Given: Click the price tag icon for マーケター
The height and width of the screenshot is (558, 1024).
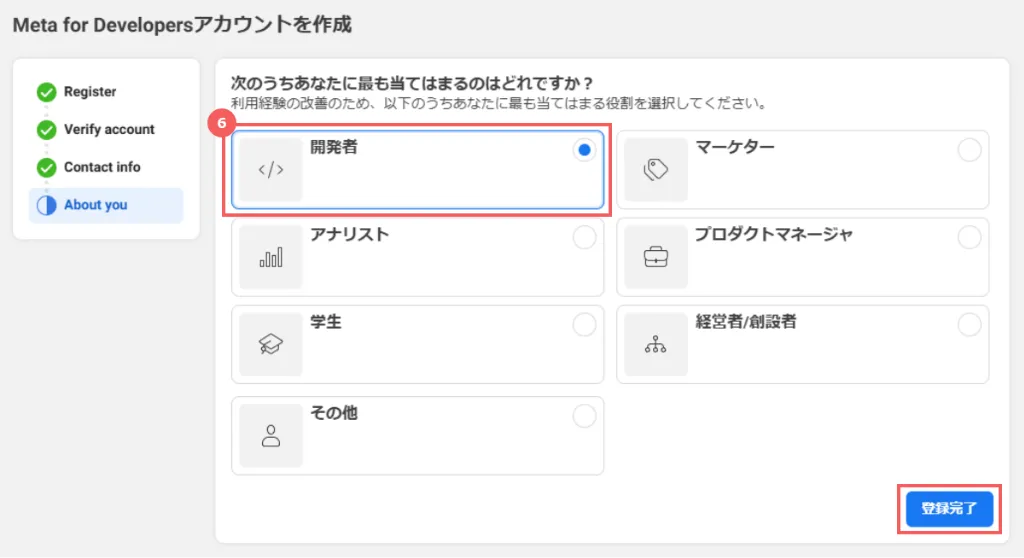Looking at the screenshot, I should pyautogui.click(x=656, y=170).
